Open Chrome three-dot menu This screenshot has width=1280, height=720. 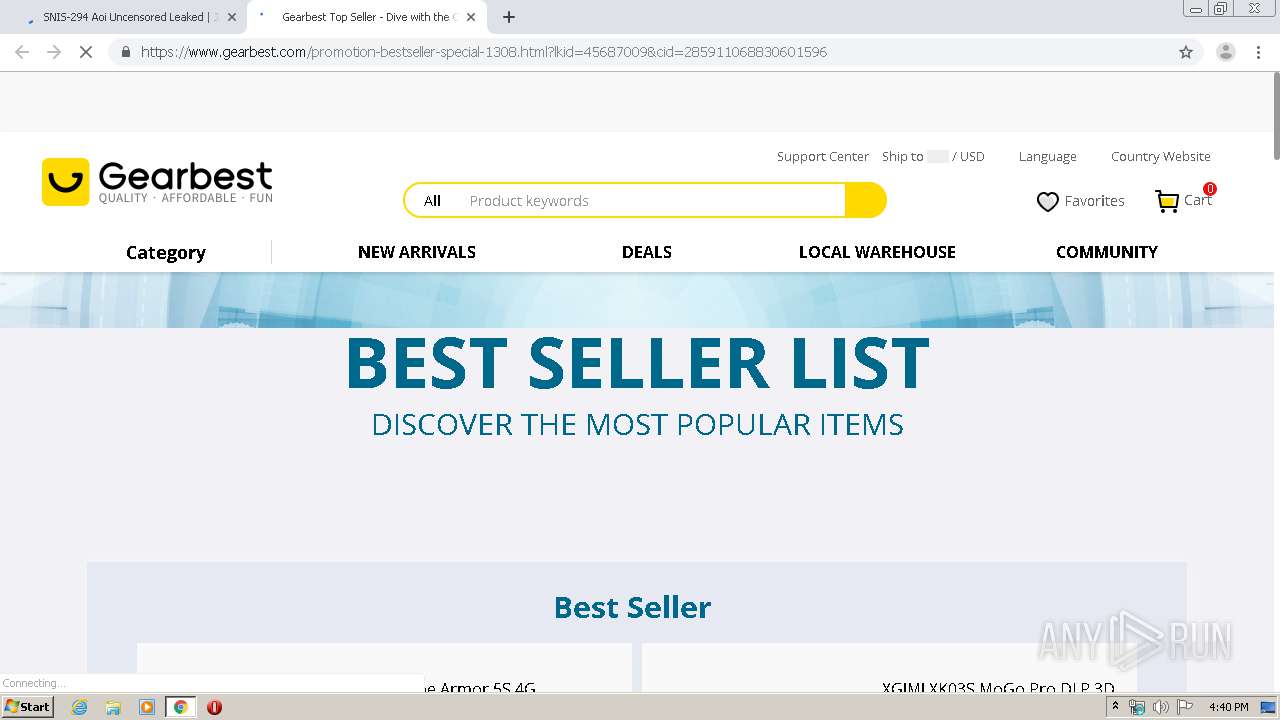pos(1258,52)
